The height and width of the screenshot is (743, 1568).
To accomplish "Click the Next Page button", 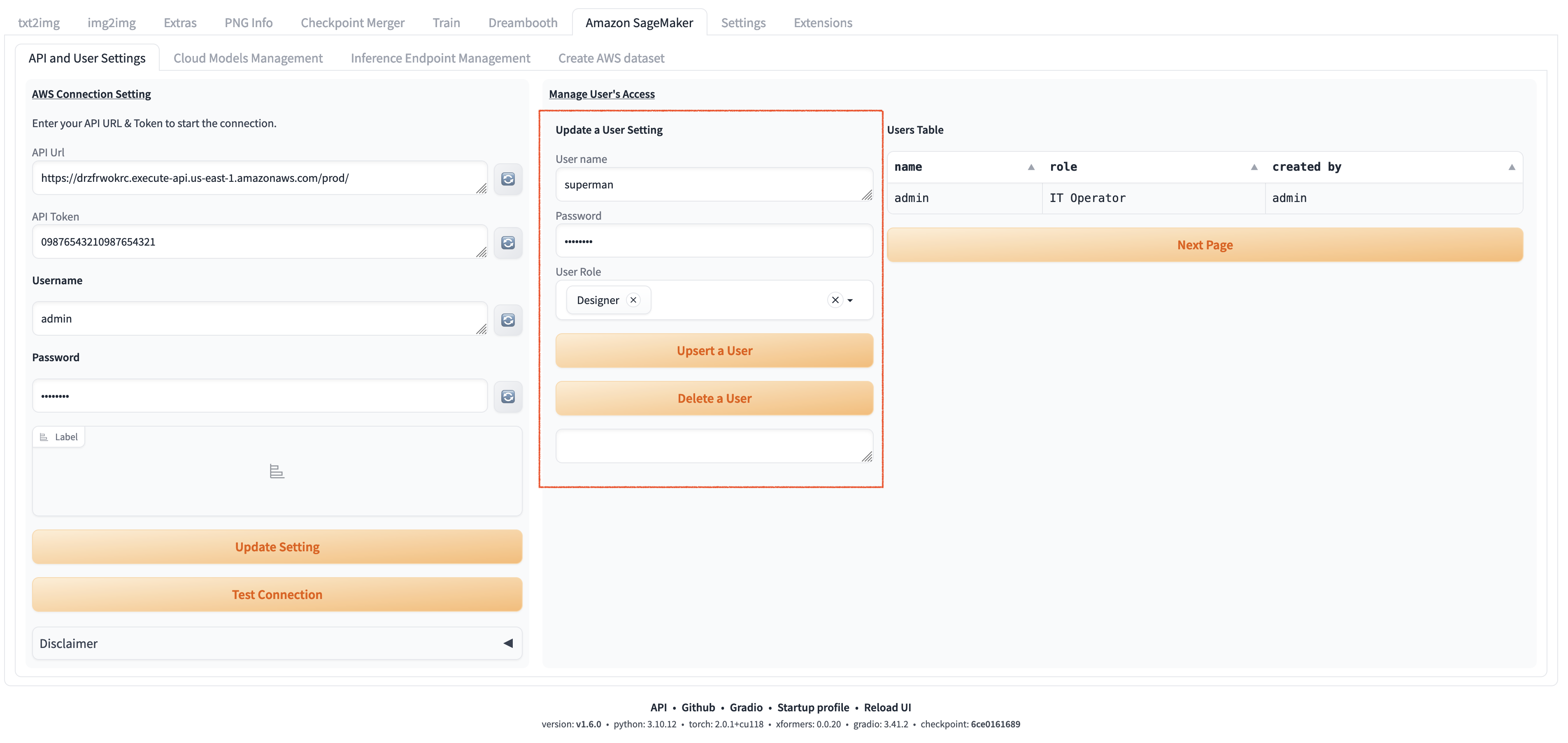I will point(1204,245).
